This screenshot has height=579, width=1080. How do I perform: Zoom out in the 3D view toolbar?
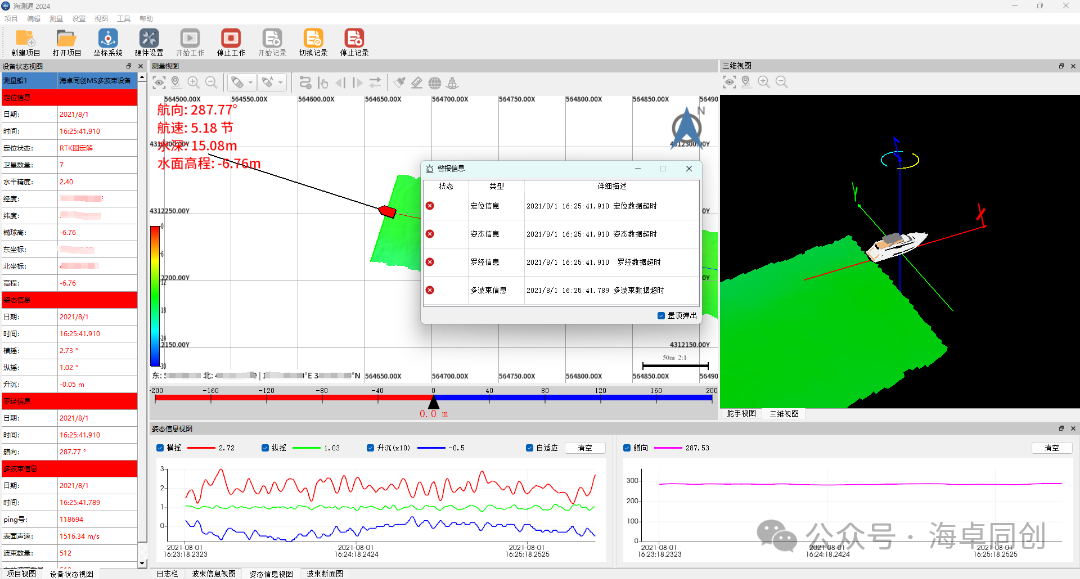coord(781,82)
